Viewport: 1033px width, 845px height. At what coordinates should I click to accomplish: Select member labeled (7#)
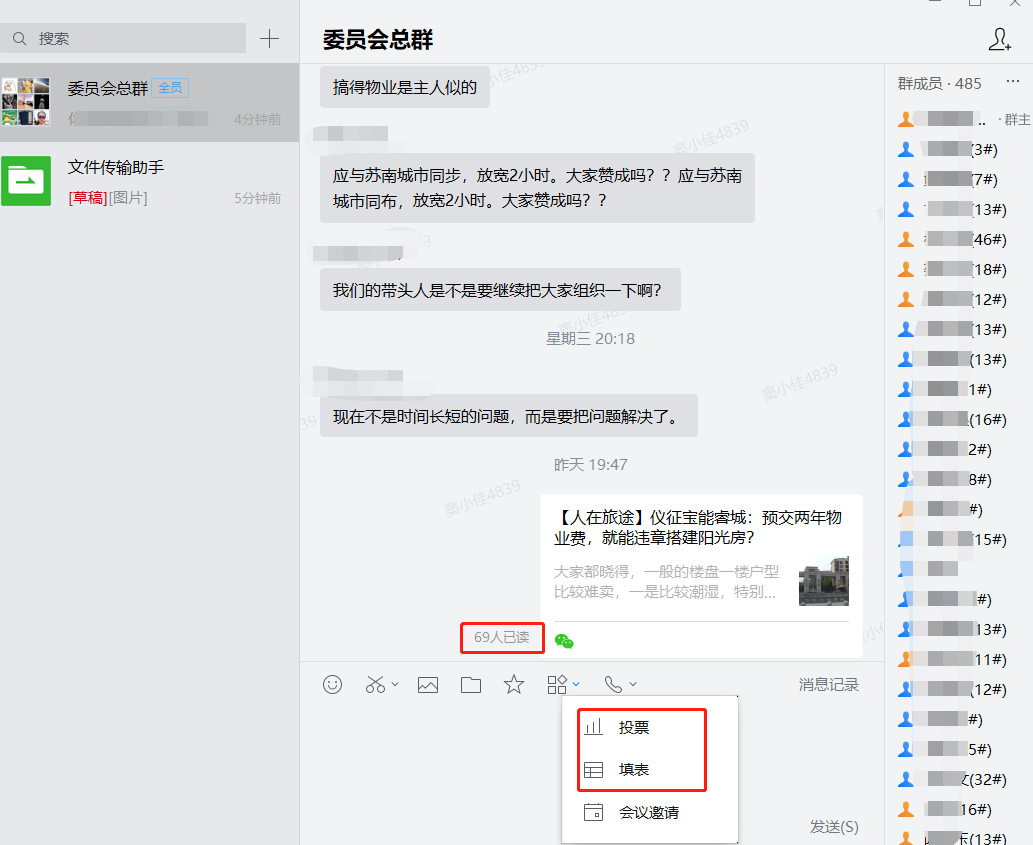948,179
